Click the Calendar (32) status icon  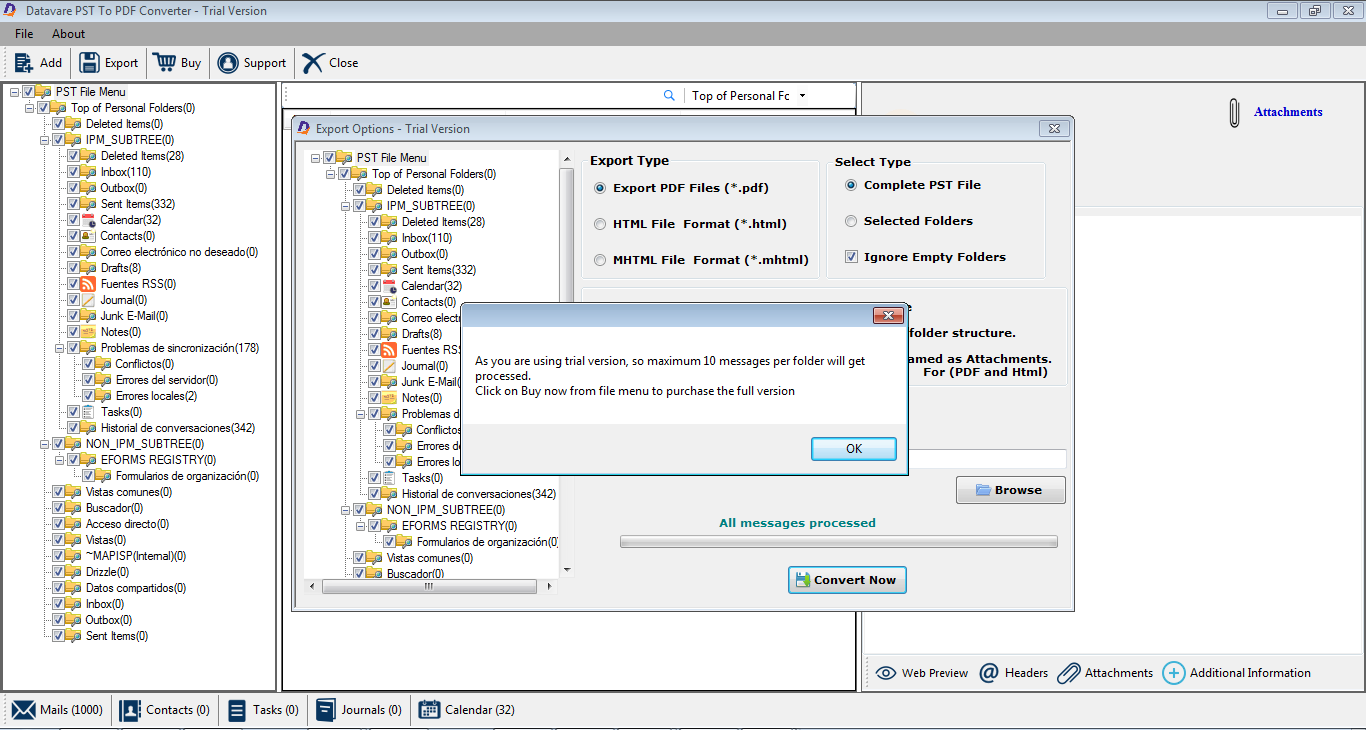coord(429,710)
